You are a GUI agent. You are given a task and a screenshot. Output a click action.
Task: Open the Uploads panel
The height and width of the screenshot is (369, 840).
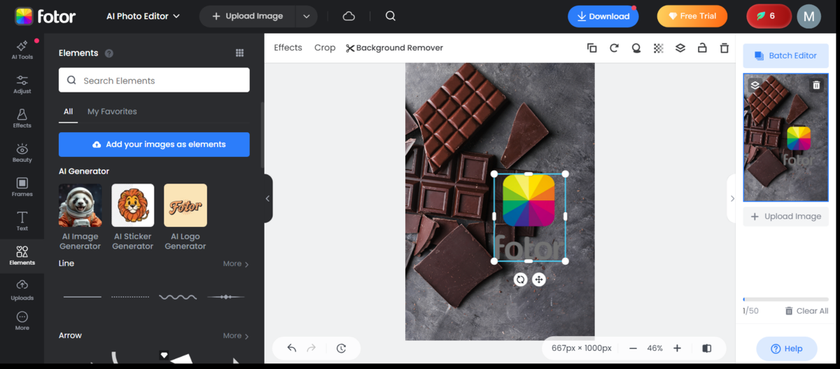pos(22,290)
